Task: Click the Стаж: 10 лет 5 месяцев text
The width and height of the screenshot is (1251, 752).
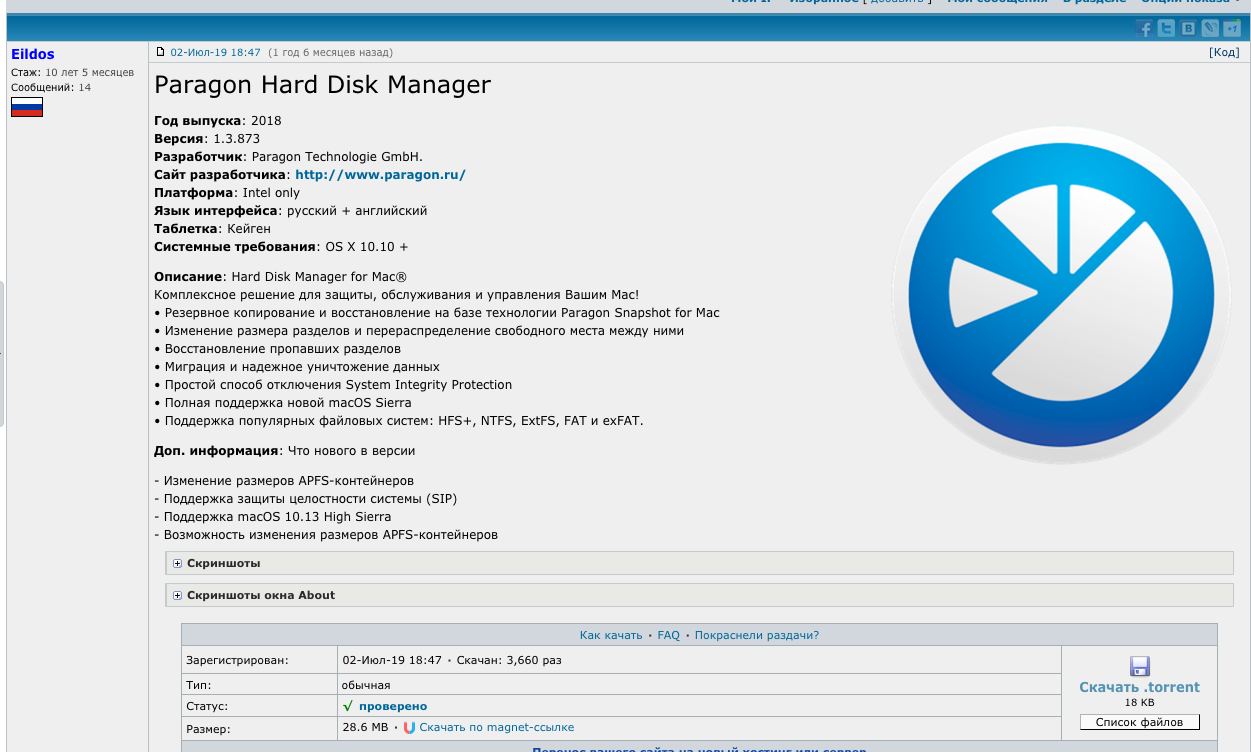Action: pos(72,72)
